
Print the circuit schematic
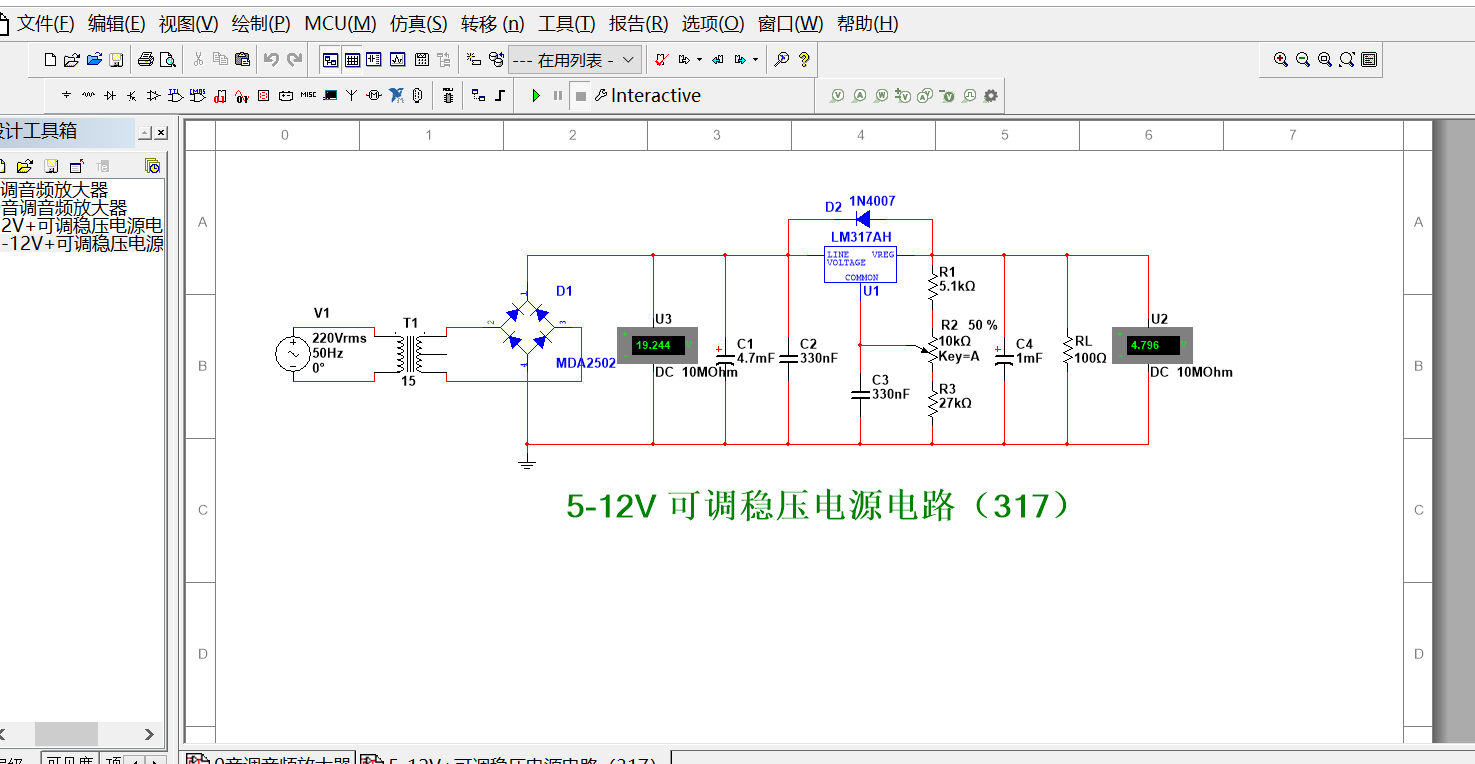145,60
